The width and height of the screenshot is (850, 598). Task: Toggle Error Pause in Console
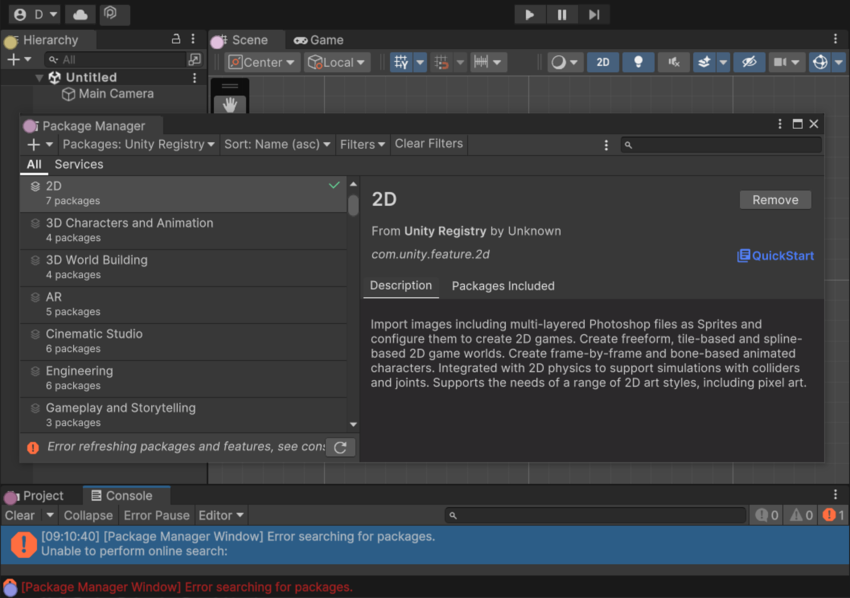[x=156, y=515]
